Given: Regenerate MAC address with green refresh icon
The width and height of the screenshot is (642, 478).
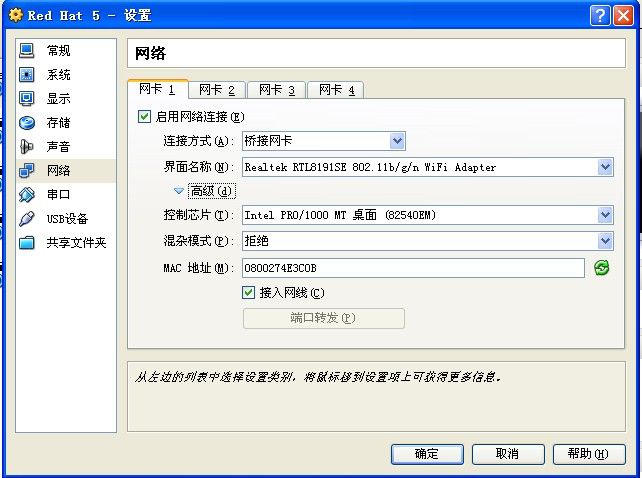Looking at the screenshot, I should pyautogui.click(x=601, y=268).
